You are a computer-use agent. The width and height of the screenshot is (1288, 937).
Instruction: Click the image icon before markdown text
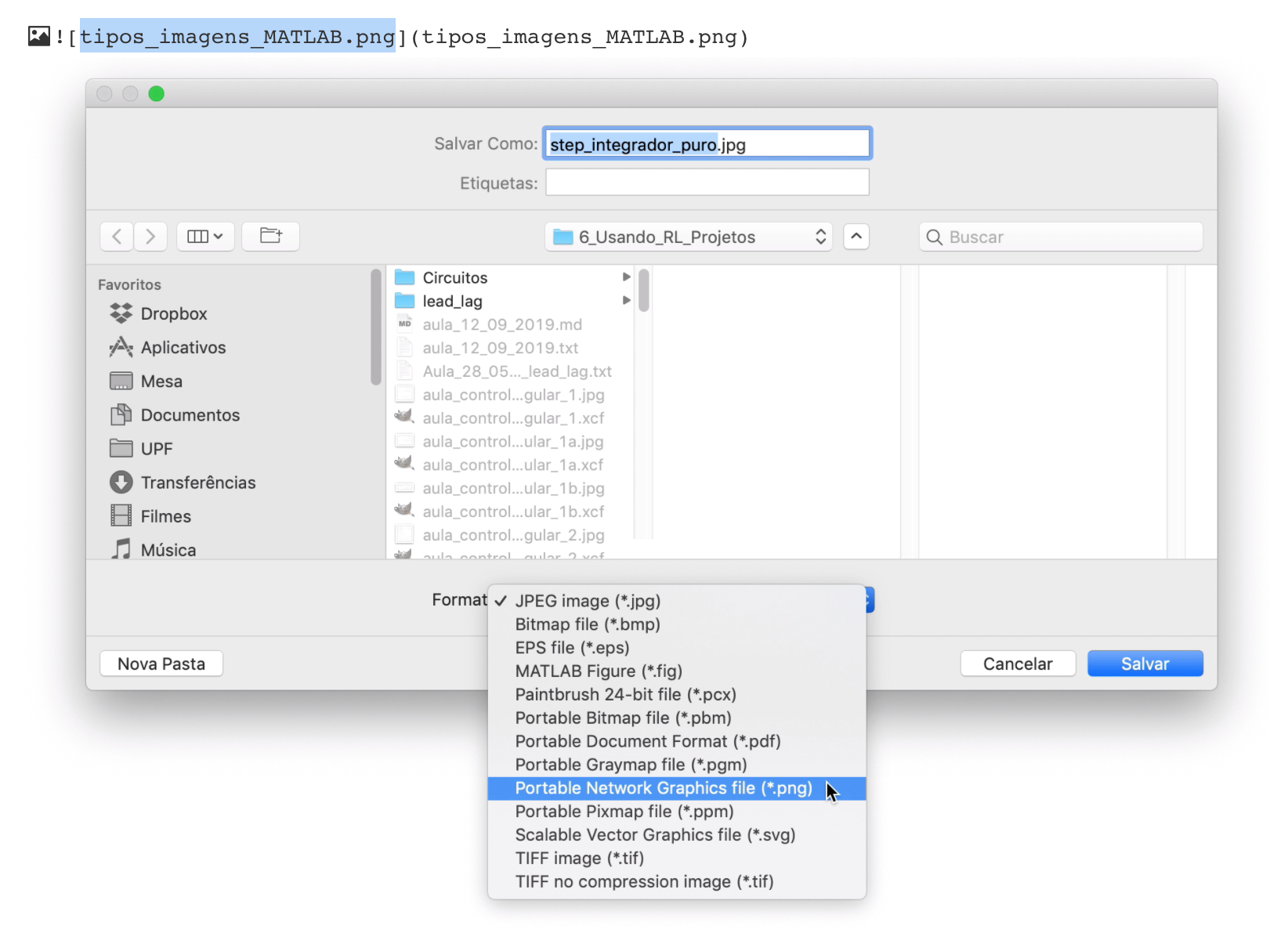pyautogui.click(x=39, y=36)
